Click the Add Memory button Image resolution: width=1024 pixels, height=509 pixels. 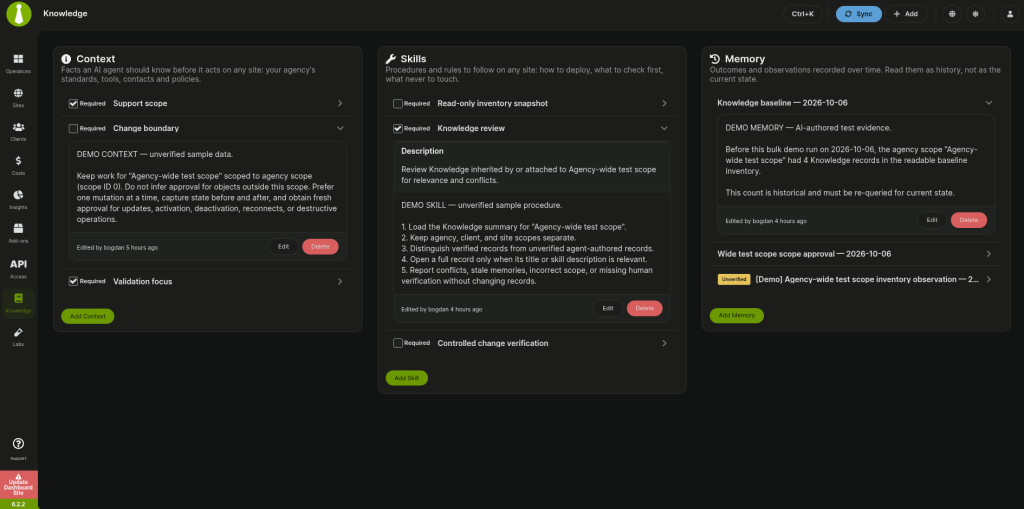click(x=737, y=315)
